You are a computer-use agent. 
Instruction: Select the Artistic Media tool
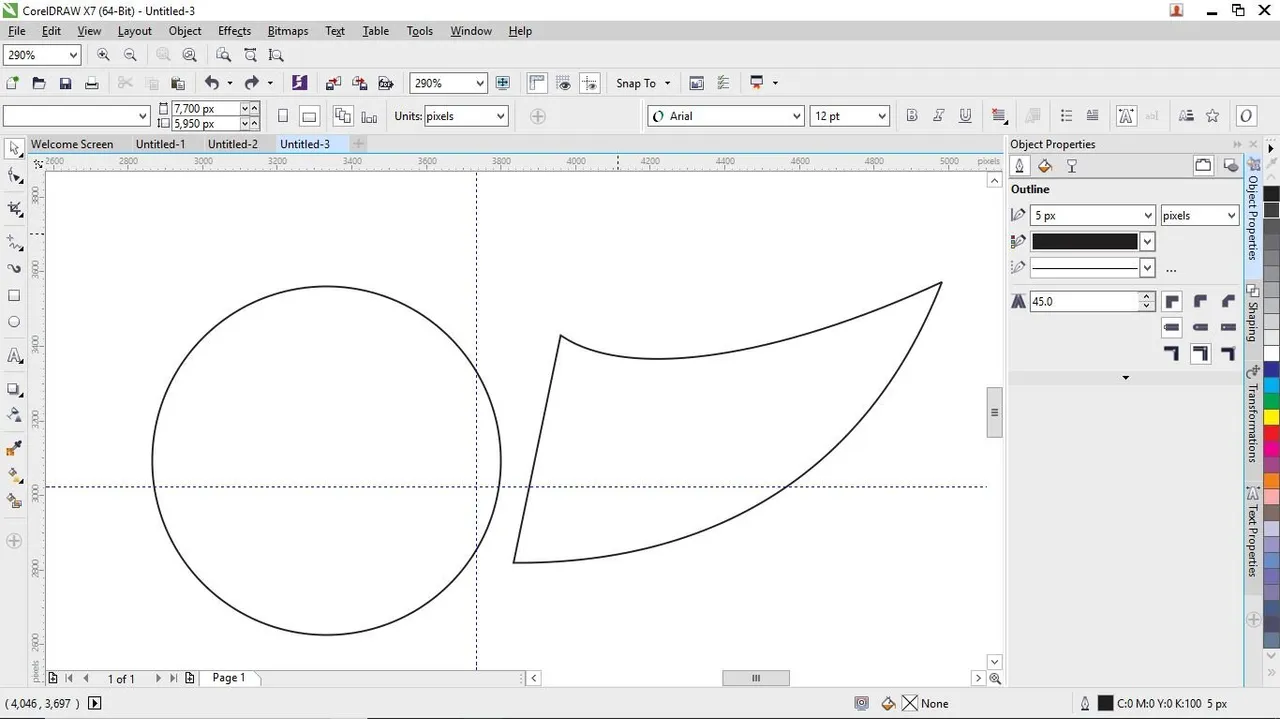[14, 269]
